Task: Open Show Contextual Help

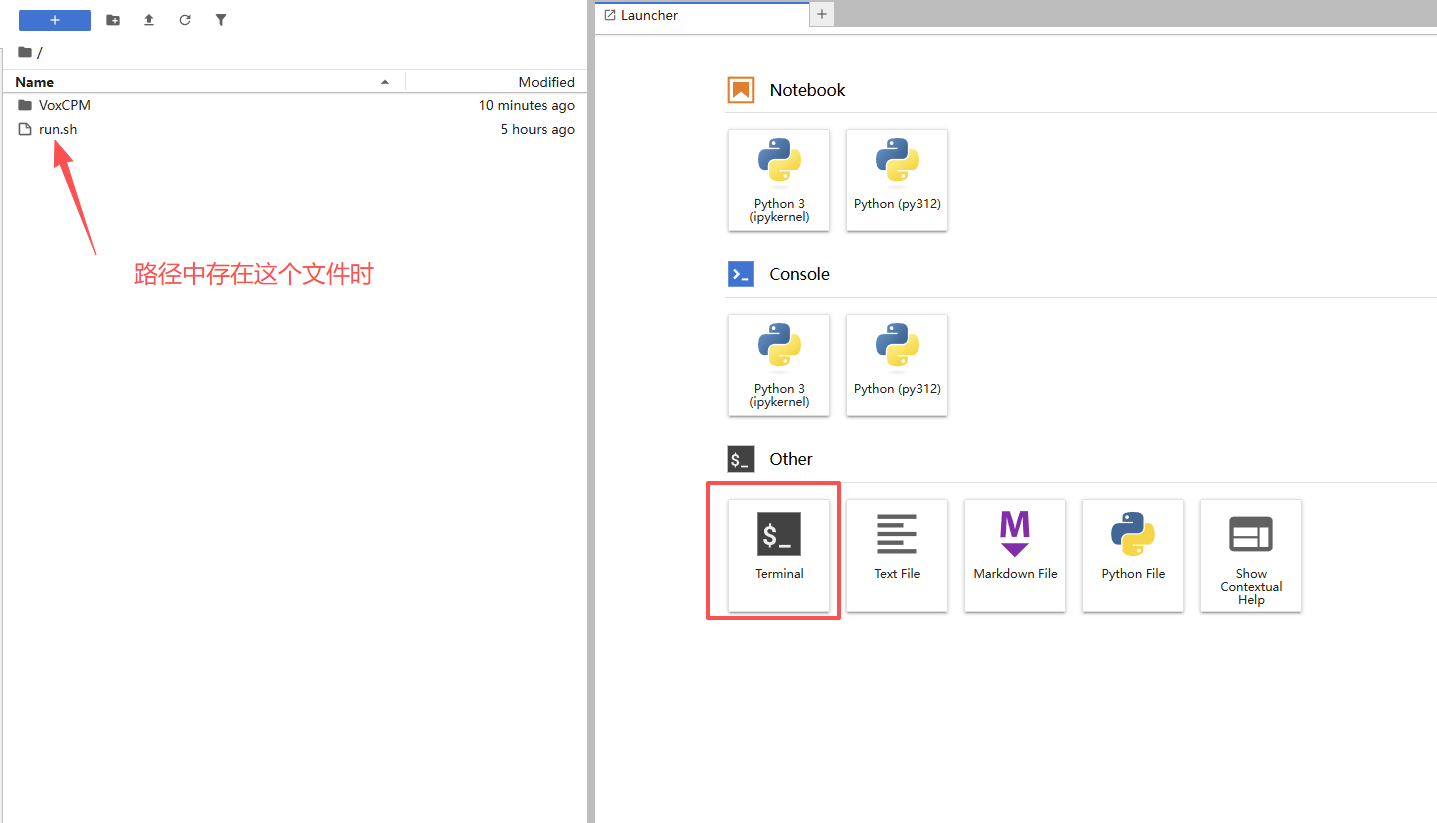Action: (1251, 554)
